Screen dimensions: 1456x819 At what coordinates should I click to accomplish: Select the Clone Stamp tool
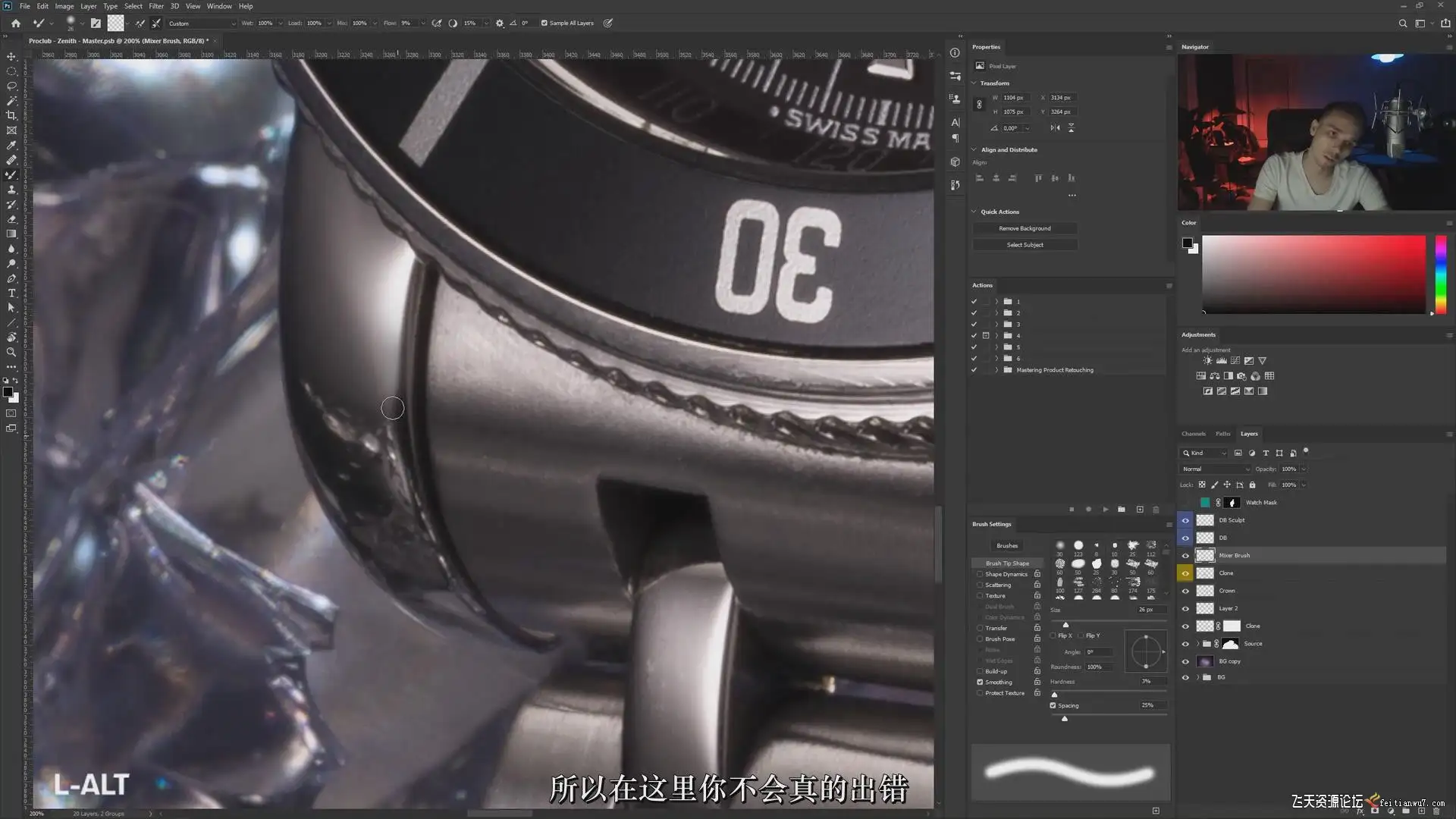tap(11, 190)
